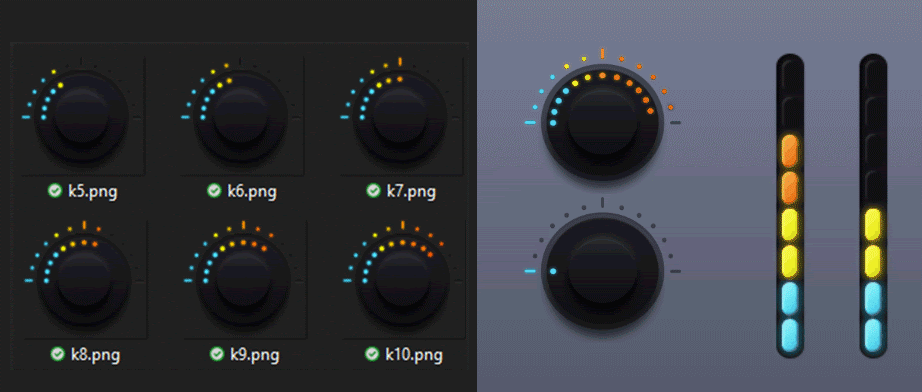Click the k10.png file name label
922x392 pixels.
pos(413,355)
